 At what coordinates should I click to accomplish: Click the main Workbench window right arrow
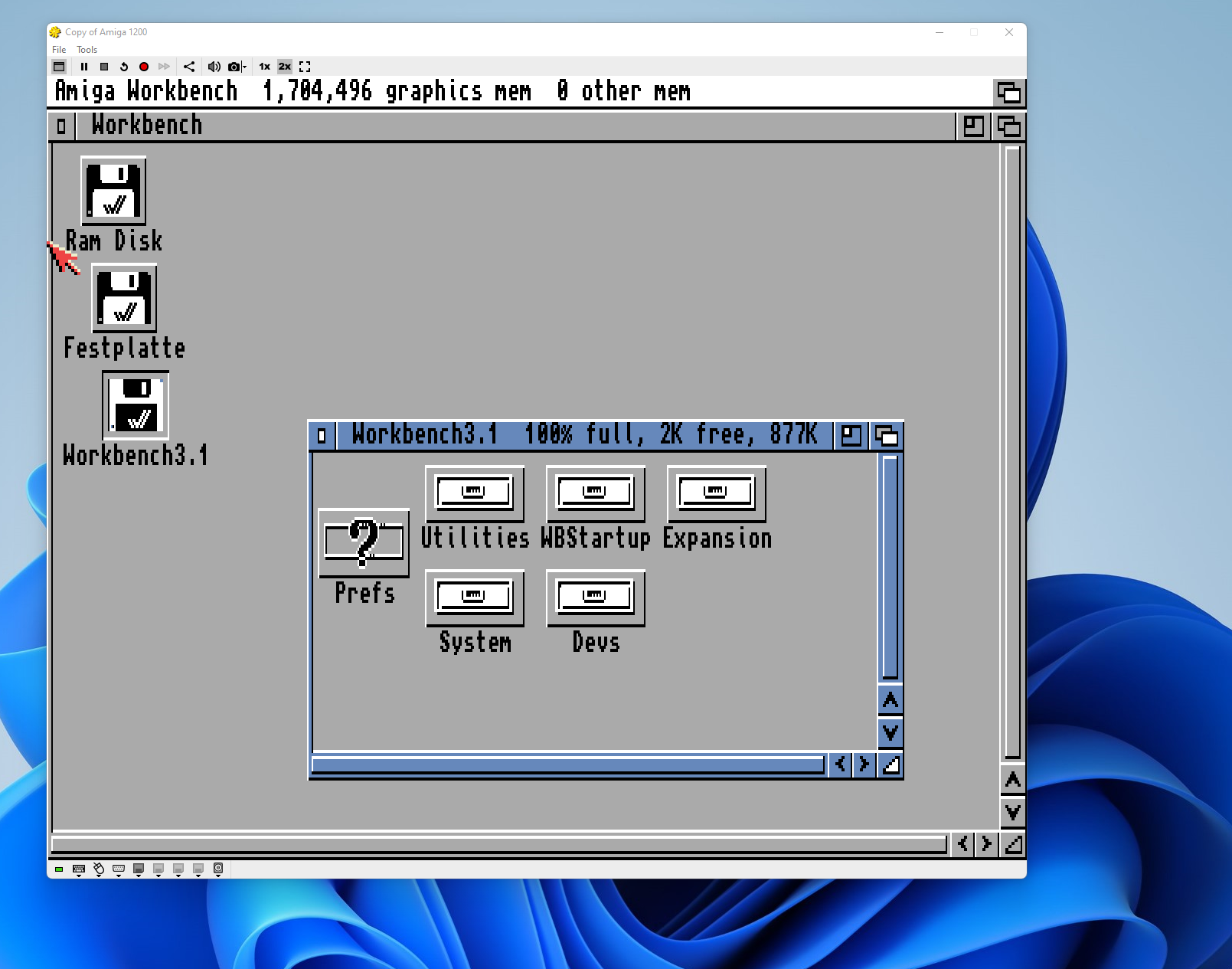pos(986,844)
